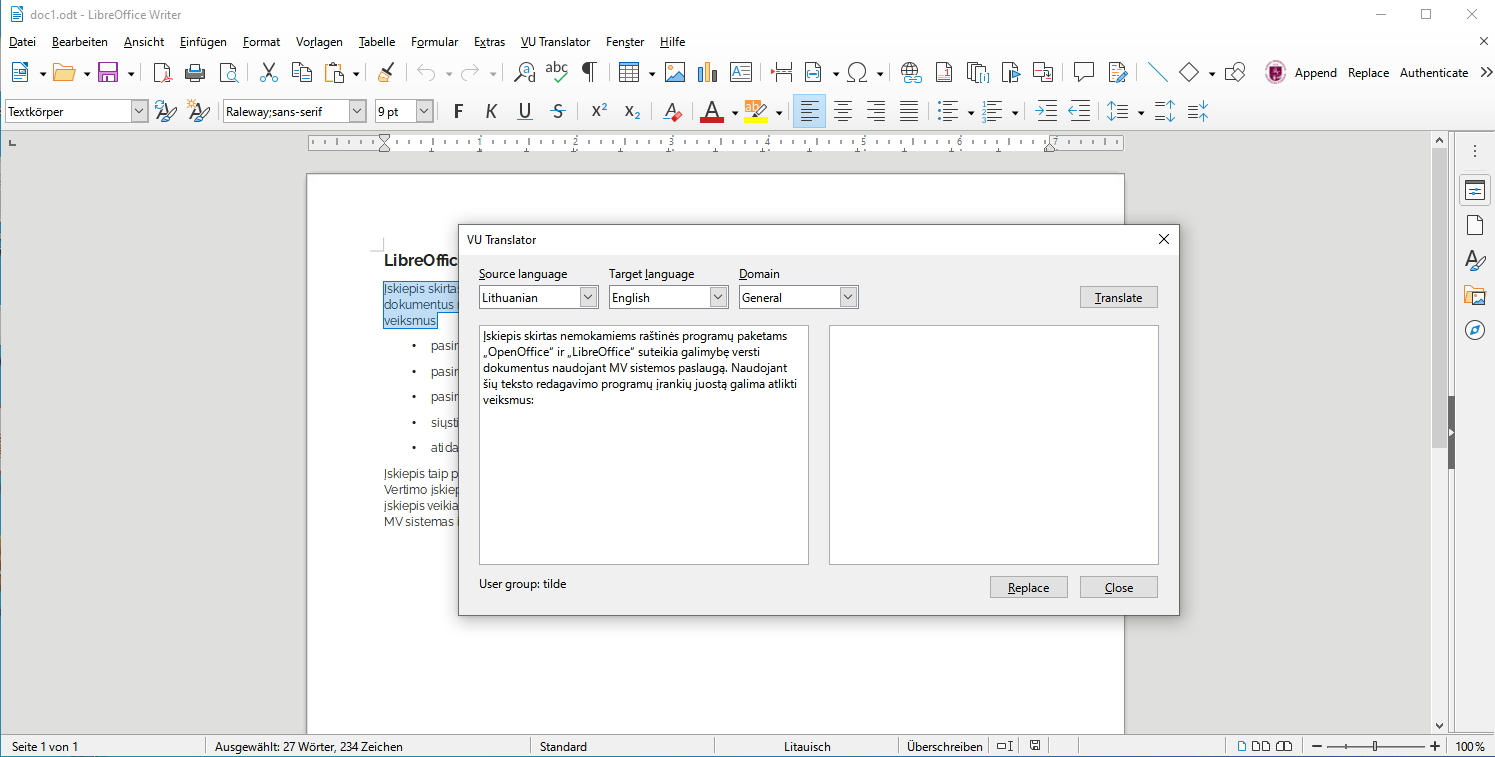Open Sidebar Navigator compass icon
The image size is (1495, 757).
pyautogui.click(x=1474, y=330)
